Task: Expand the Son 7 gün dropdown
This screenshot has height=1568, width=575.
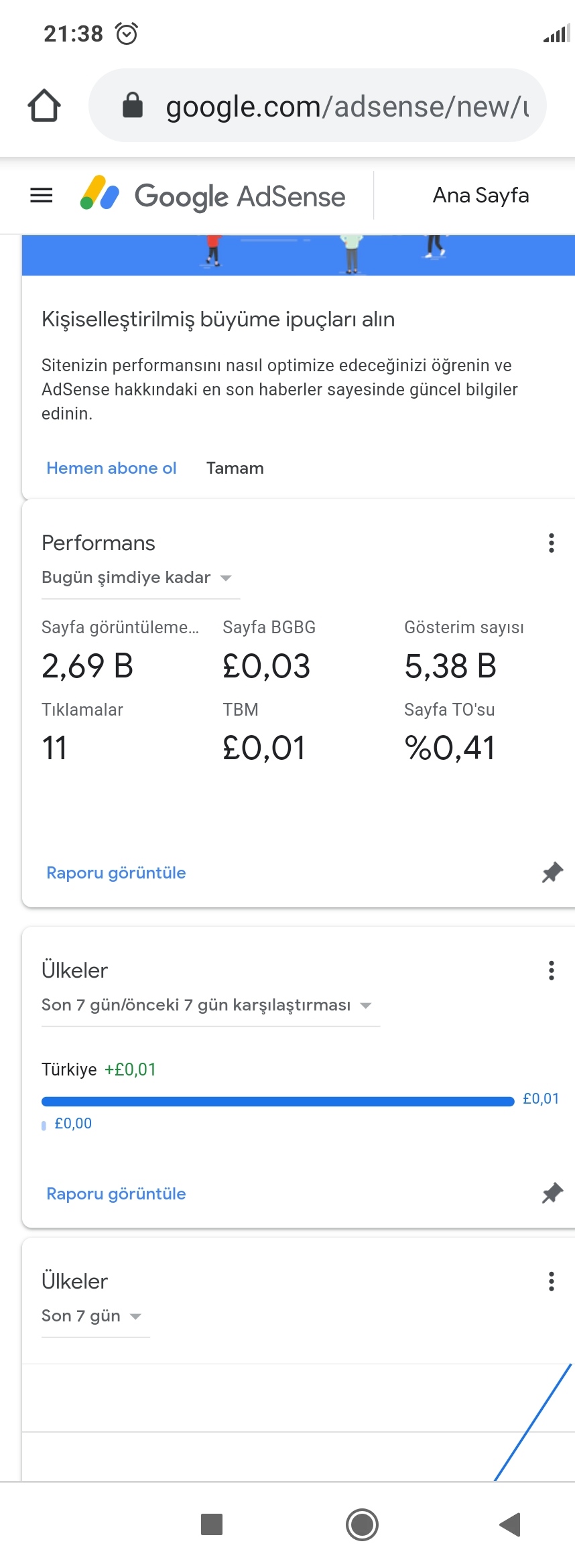Action: click(x=95, y=1316)
